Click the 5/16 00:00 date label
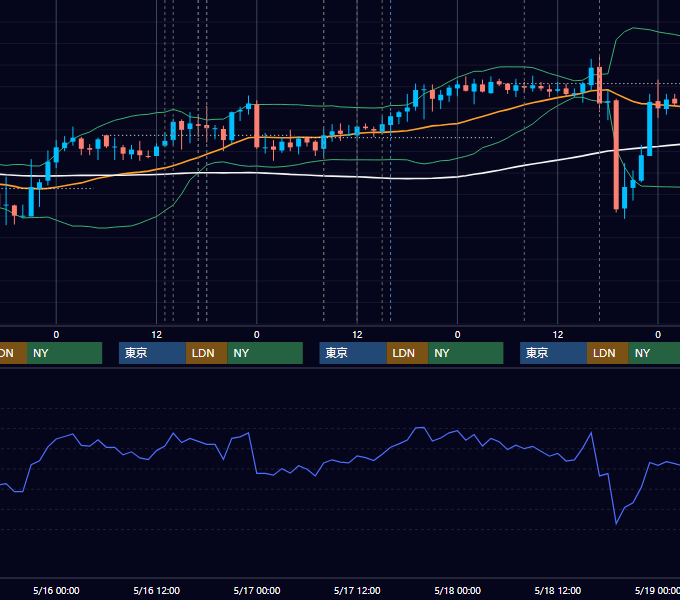Image resolution: width=680 pixels, height=600 pixels. pyautogui.click(x=56, y=590)
